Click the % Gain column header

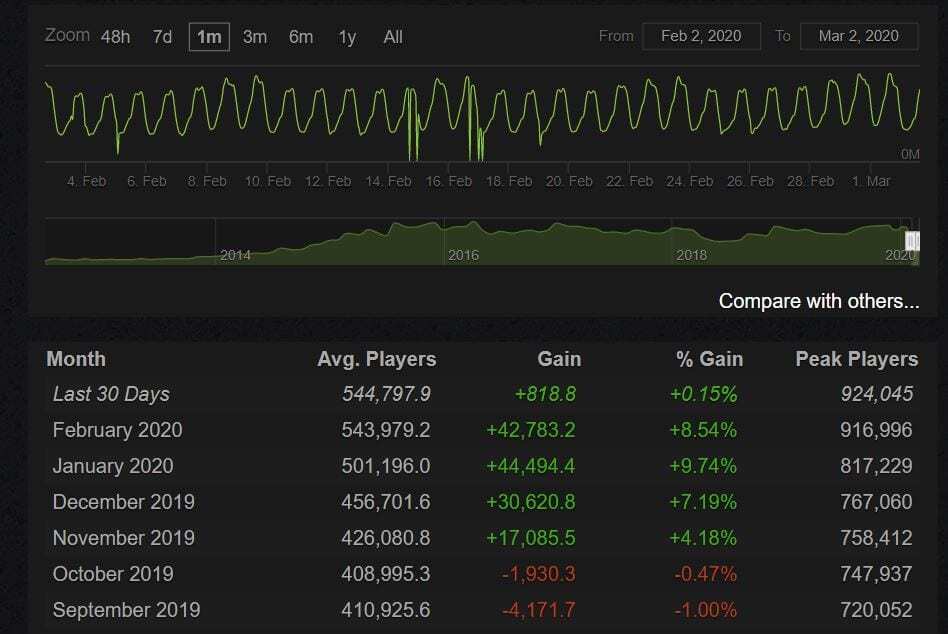tap(706, 359)
